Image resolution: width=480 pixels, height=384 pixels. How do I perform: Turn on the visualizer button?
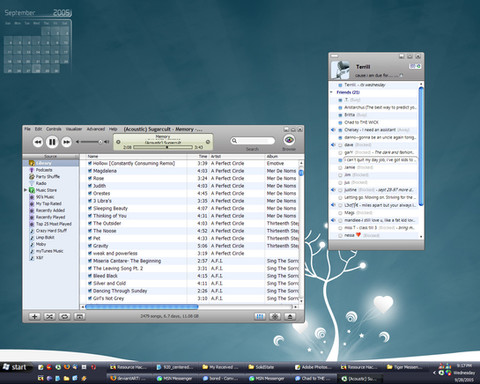point(275,316)
